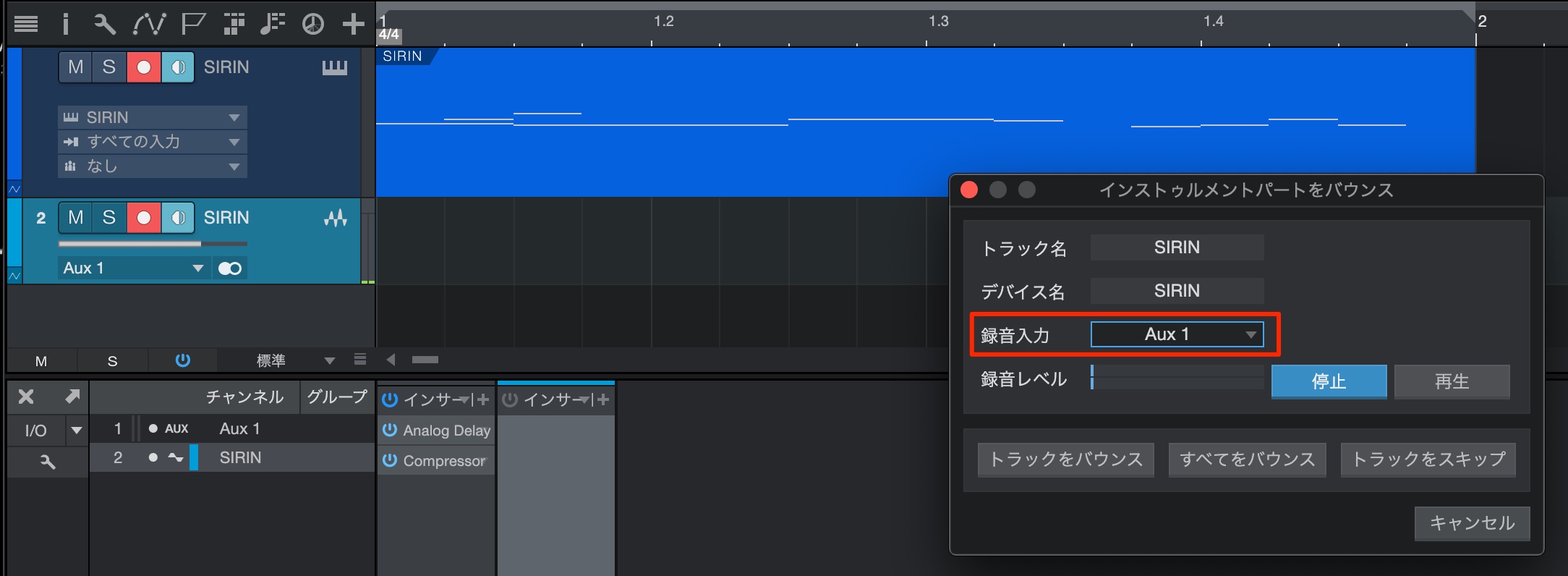Open console wrench settings below I/O

pos(48,462)
